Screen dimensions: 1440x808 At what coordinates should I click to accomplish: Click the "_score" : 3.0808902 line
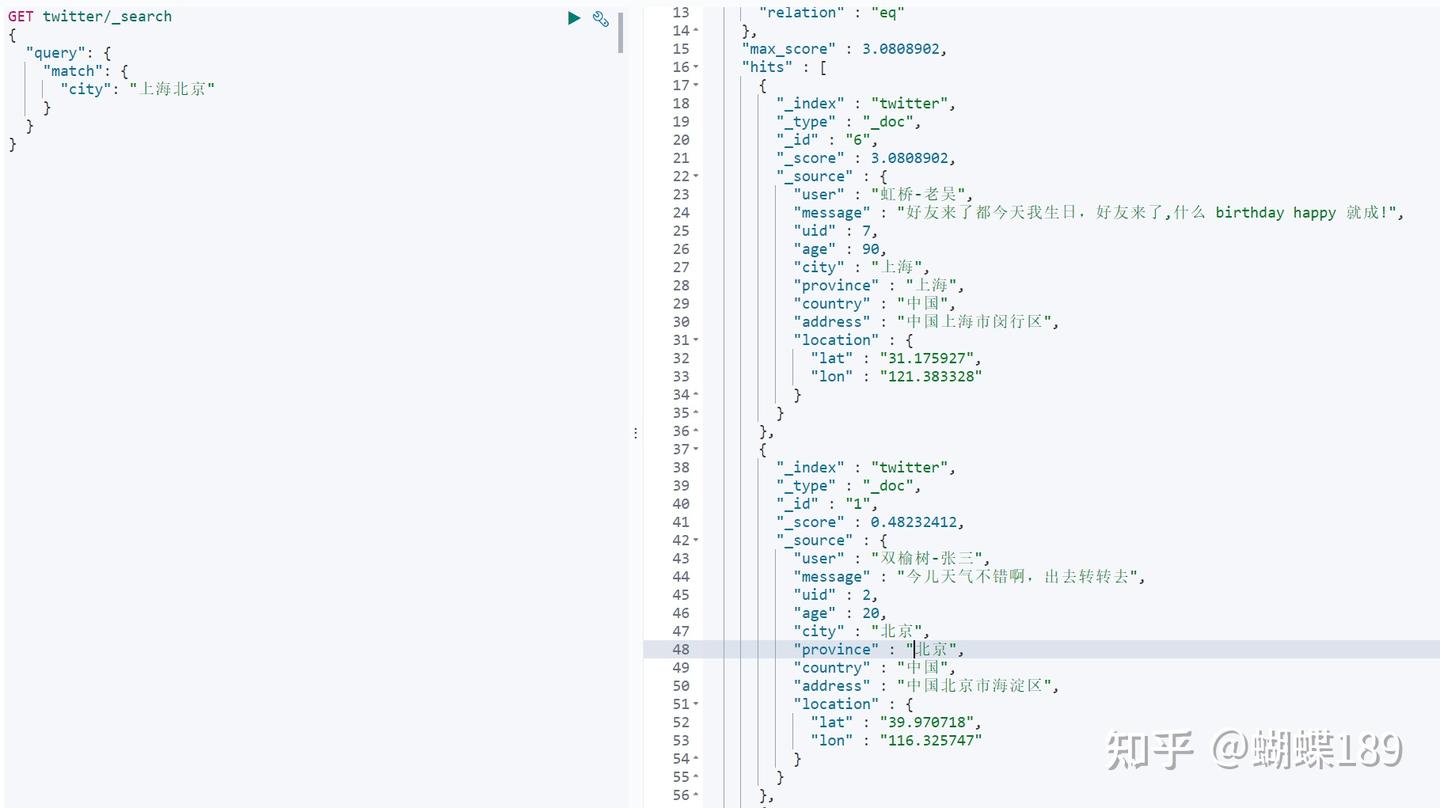point(866,158)
